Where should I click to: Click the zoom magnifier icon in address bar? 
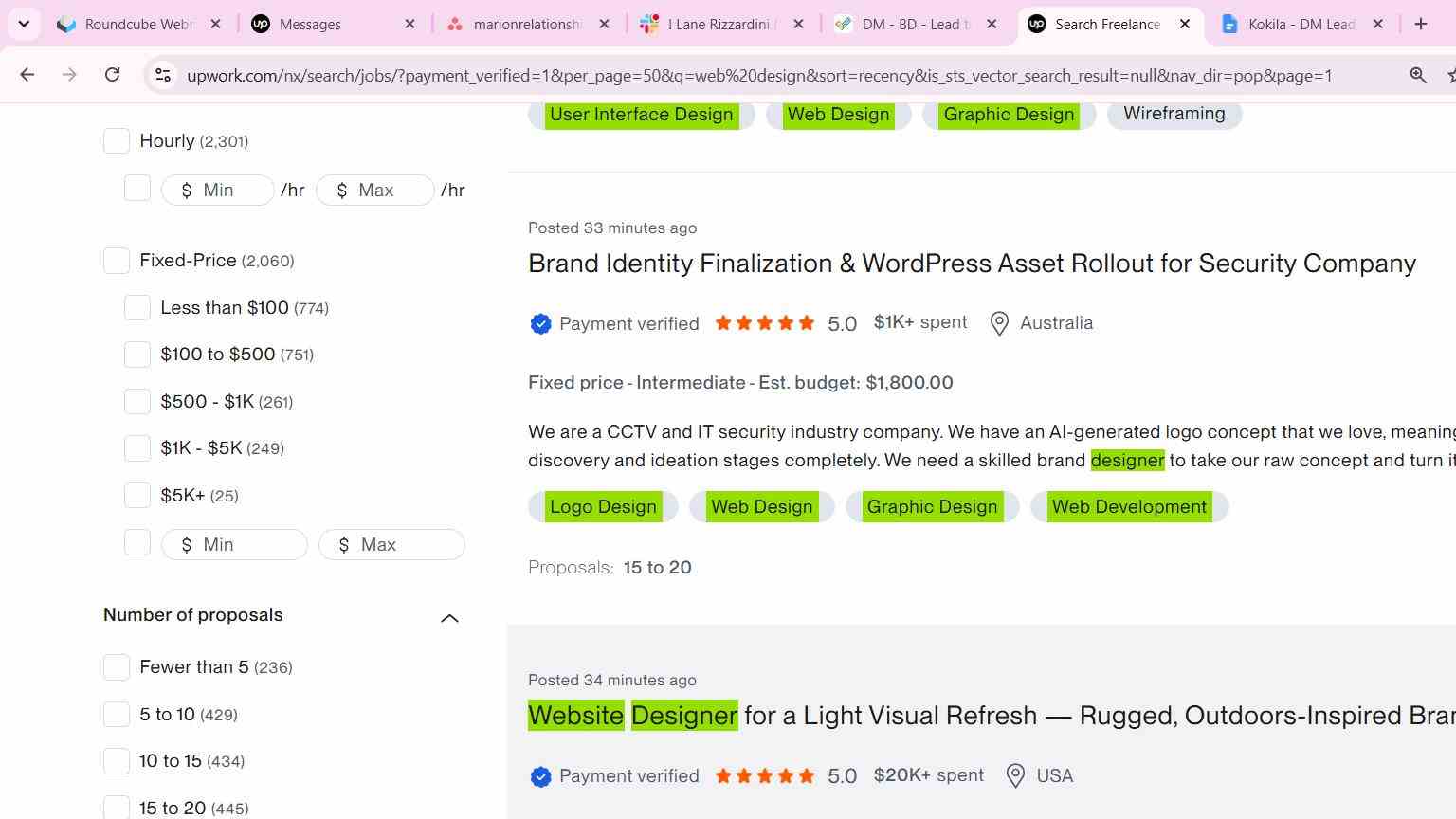pos(1418,75)
